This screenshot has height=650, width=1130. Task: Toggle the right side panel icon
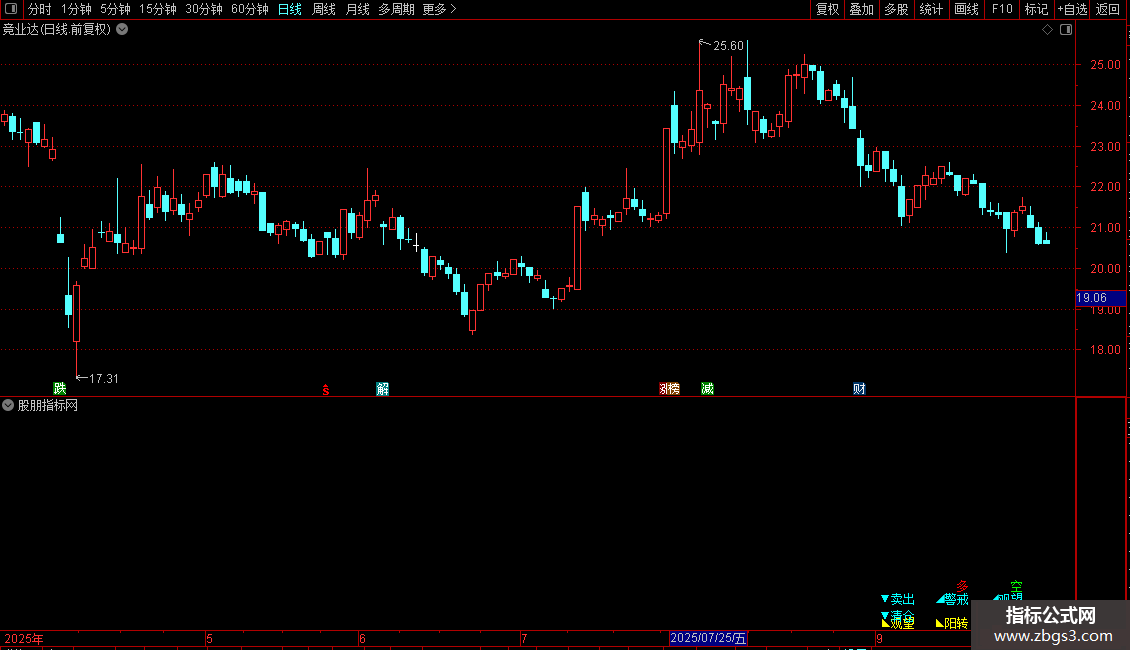coord(1066,30)
